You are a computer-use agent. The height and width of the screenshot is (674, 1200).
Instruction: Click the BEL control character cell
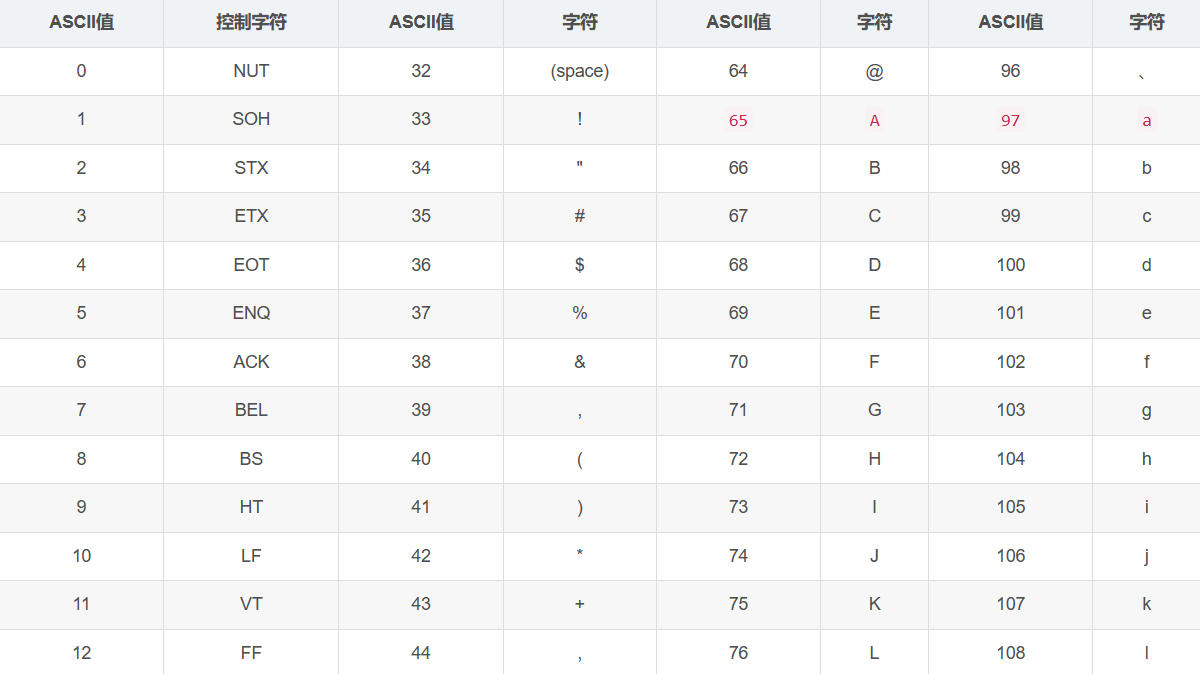point(251,410)
